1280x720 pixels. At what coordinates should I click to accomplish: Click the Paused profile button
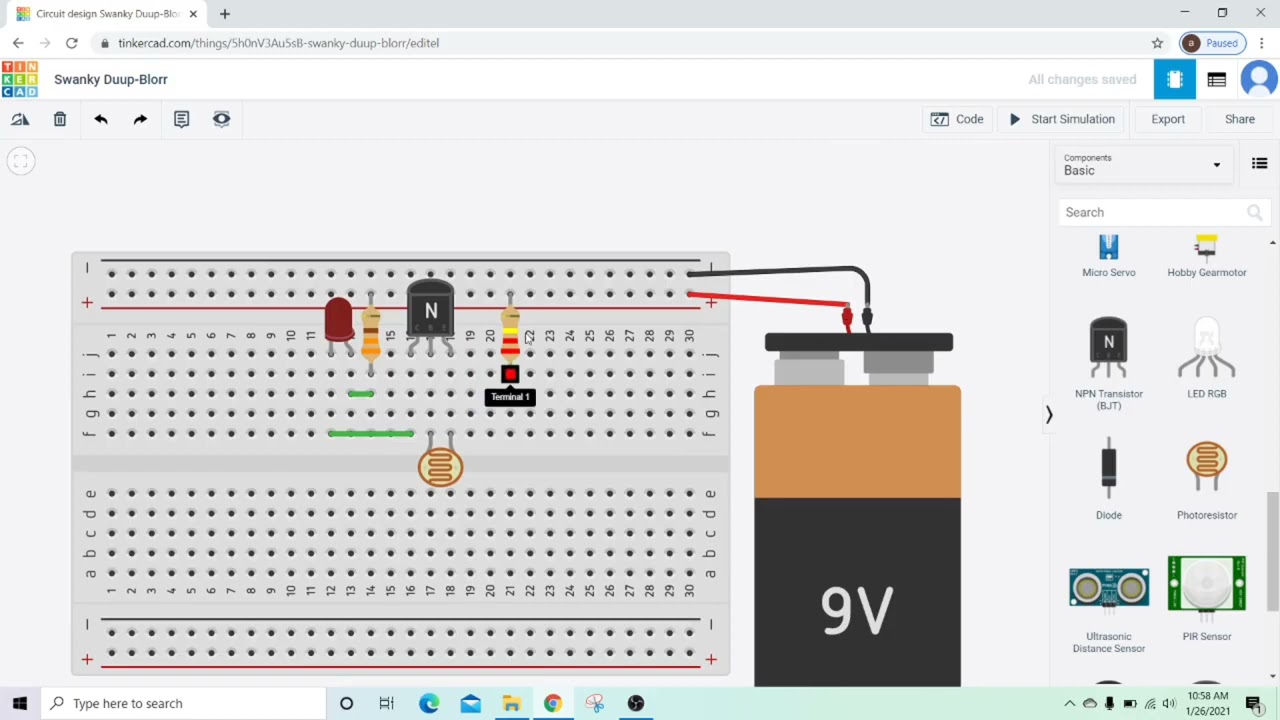1211,43
